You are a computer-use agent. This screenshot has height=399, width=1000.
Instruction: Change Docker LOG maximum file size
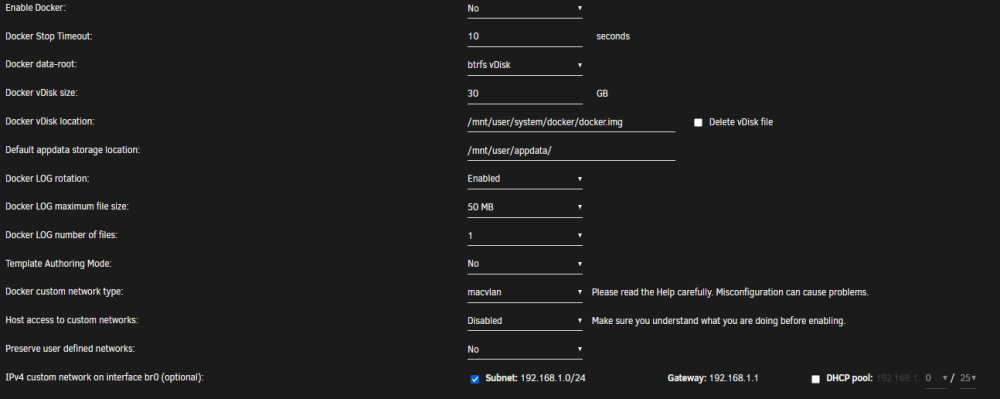click(x=525, y=207)
